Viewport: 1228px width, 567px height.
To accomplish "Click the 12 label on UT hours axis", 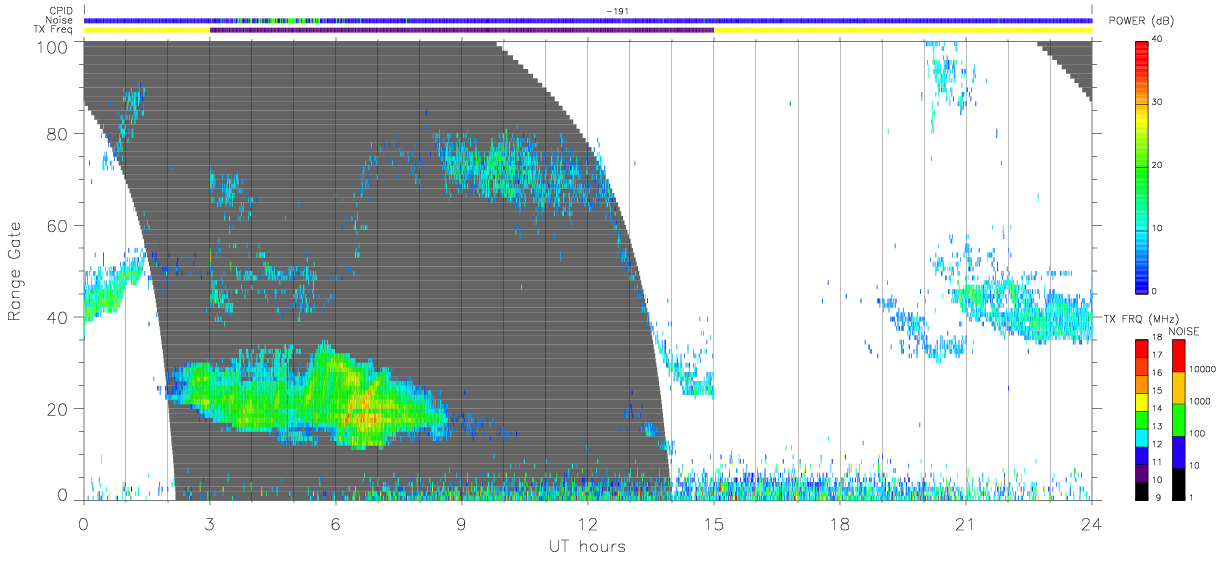I will (588, 522).
